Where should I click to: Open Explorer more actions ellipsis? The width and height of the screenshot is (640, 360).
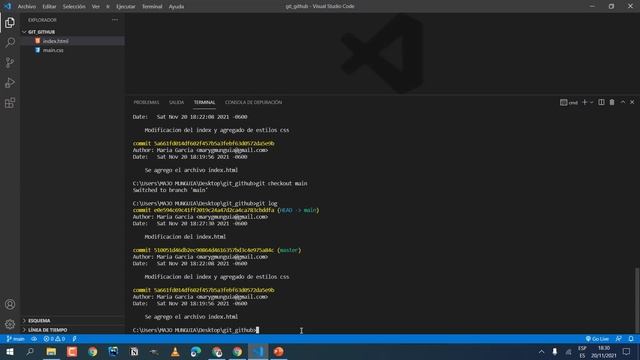click(x=115, y=20)
